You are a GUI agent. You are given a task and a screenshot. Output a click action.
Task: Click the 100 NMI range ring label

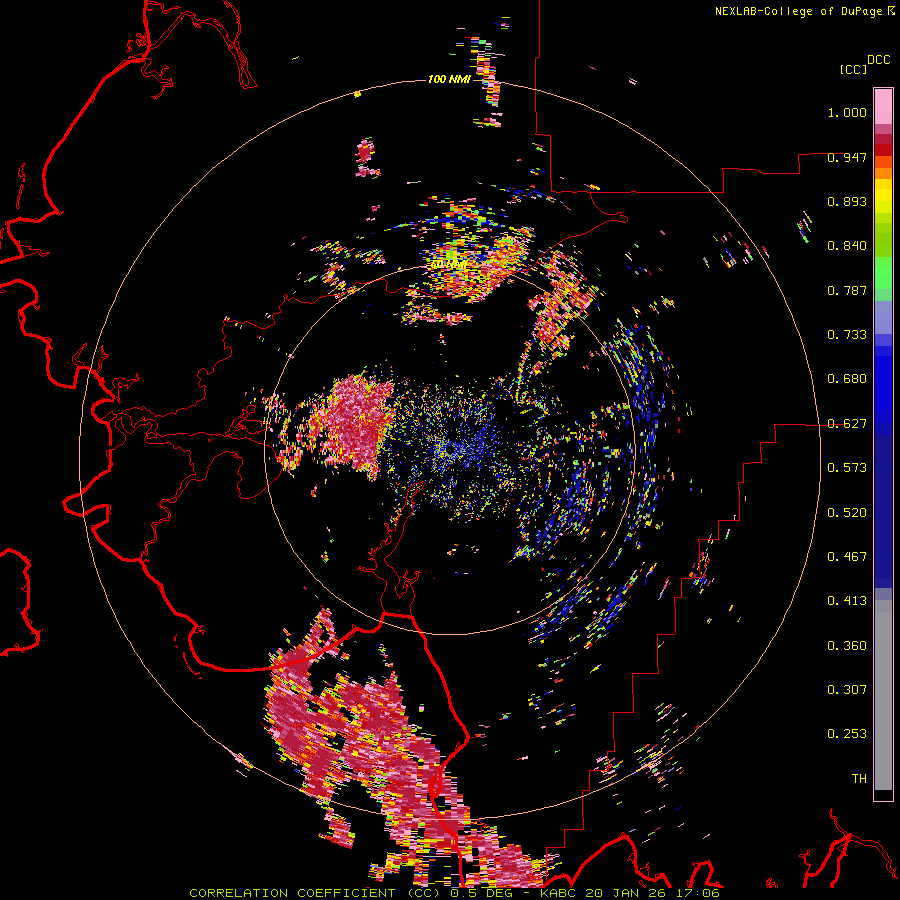[449, 79]
